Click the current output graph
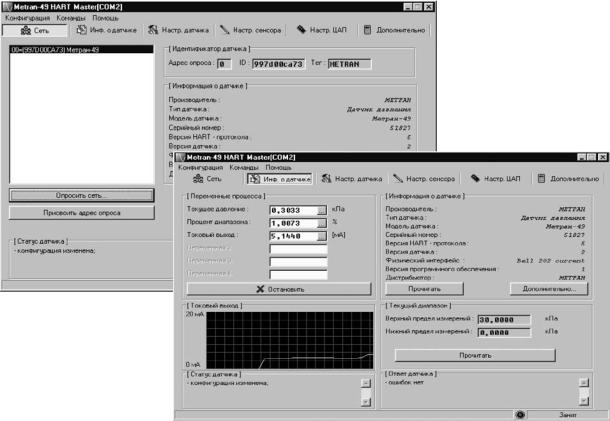This screenshot has height=421, width=610. pos(289,340)
